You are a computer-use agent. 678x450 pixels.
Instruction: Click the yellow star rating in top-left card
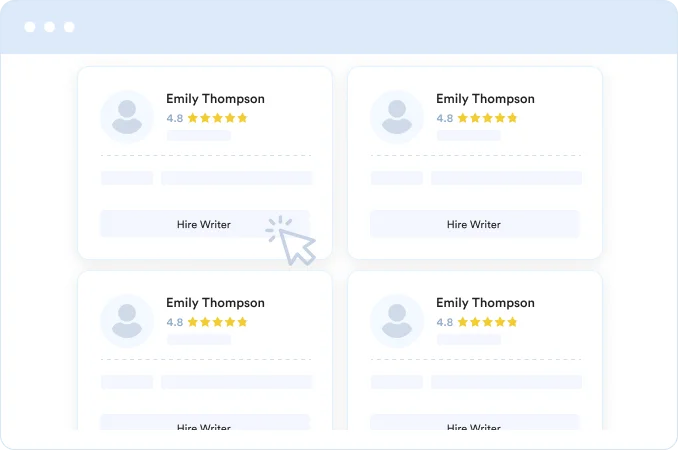(x=217, y=118)
